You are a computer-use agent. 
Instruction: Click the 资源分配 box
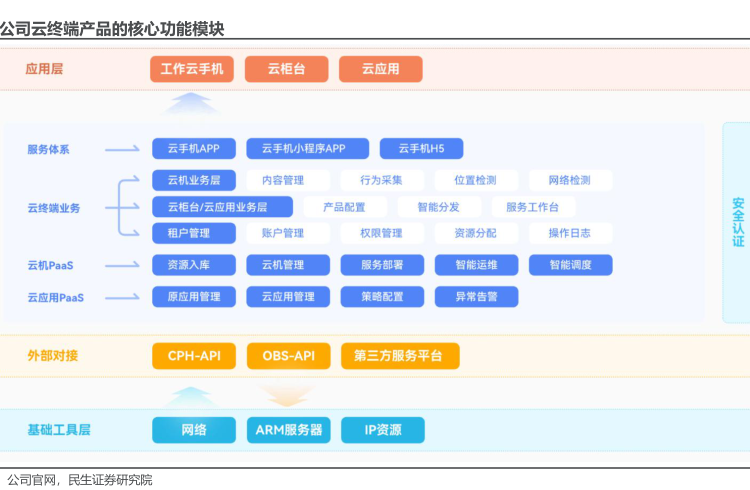click(x=476, y=233)
